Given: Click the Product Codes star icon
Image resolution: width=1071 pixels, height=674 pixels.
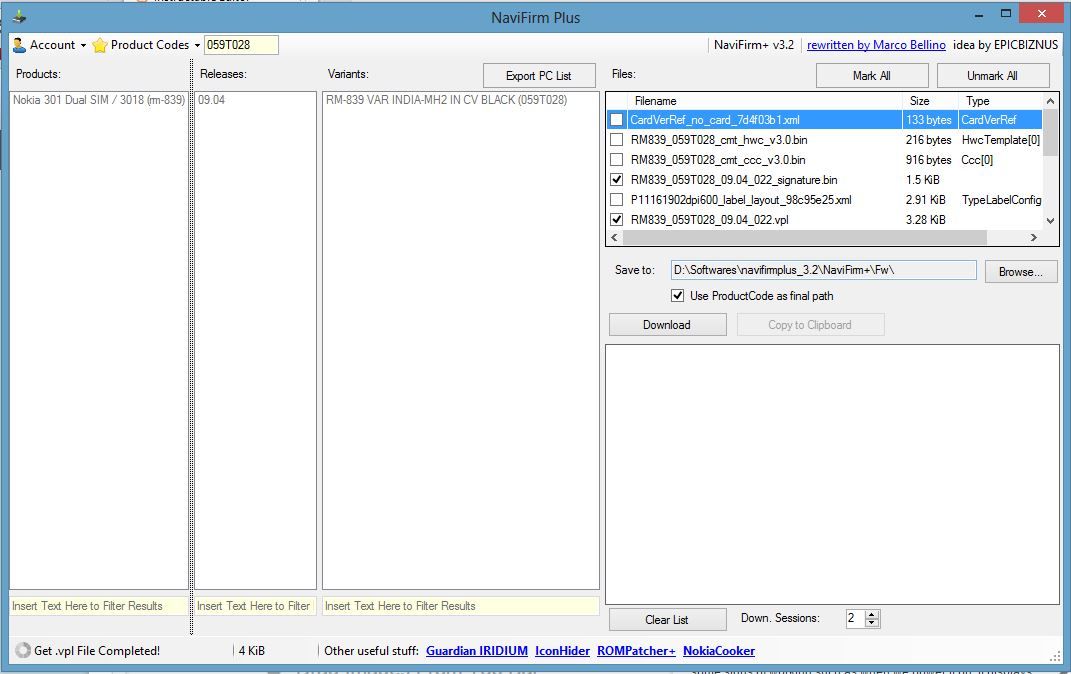Looking at the screenshot, I should click(x=100, y=45).
